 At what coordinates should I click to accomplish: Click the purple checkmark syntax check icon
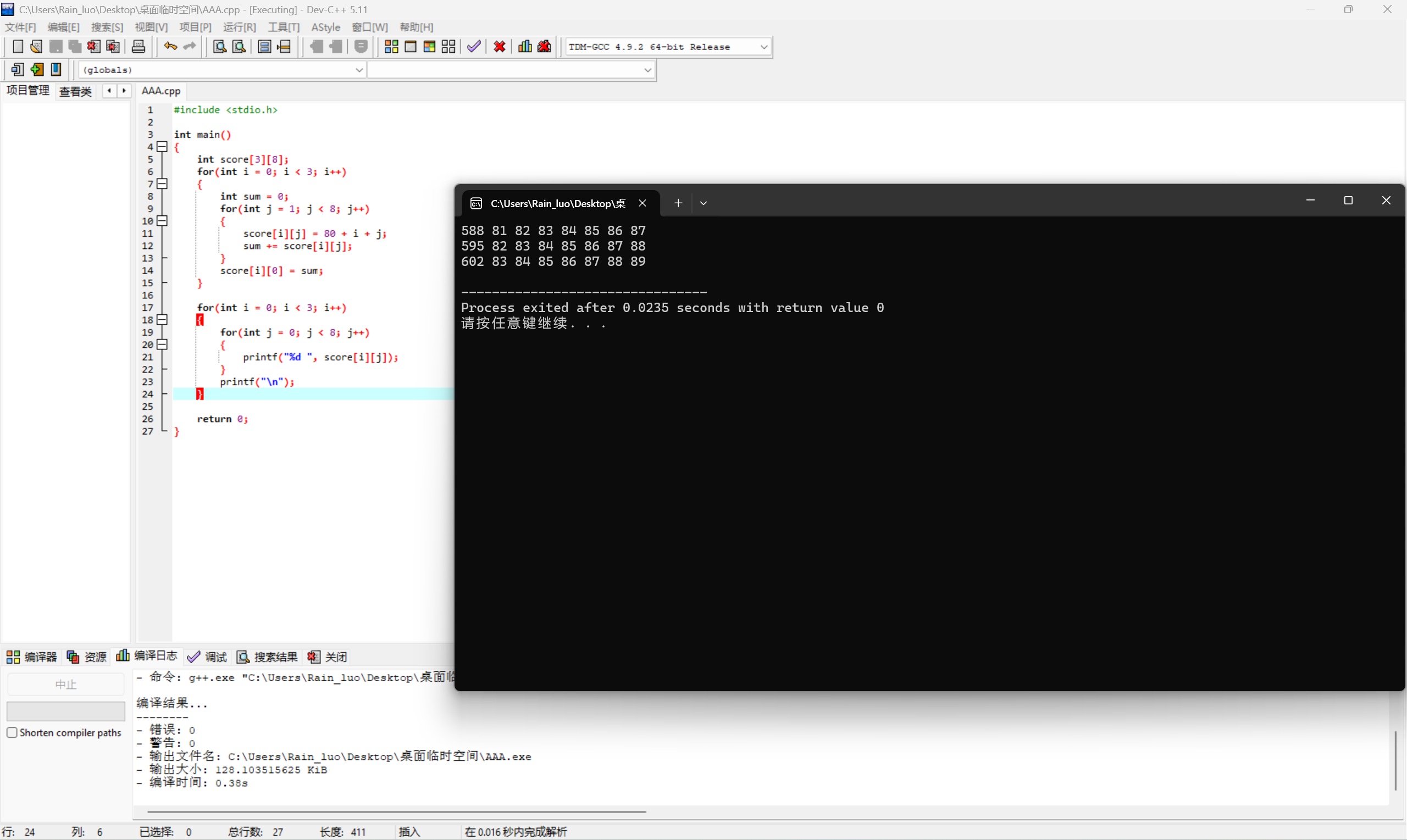474,46
